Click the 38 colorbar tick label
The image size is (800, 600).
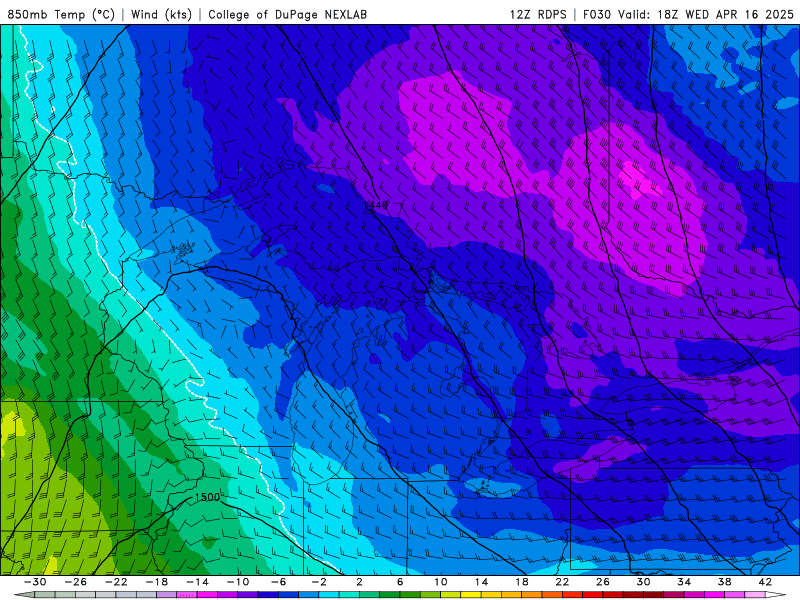[724, 582]
